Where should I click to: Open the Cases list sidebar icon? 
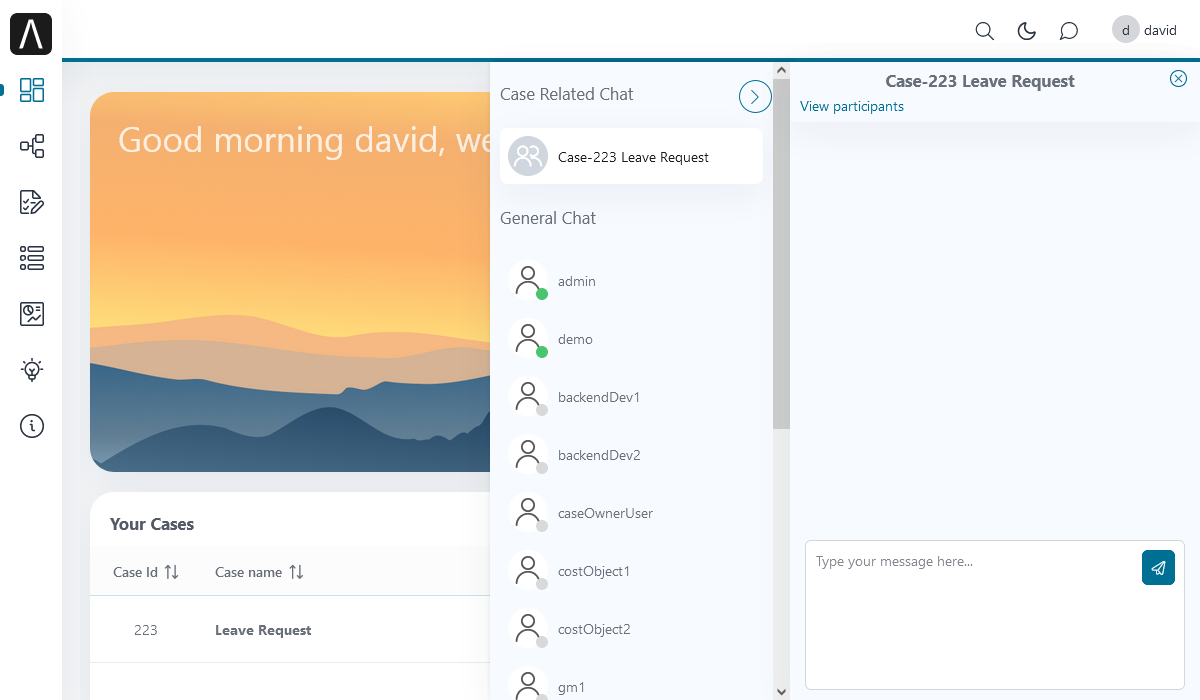[32, 258]
